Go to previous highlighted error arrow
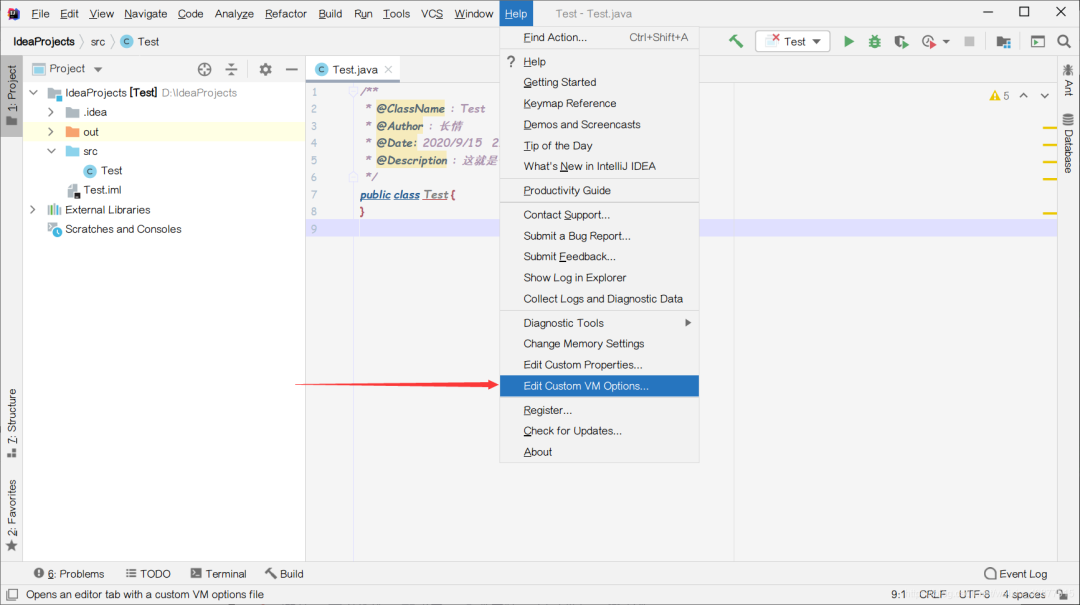The width and height of the screenshot is (1080, 605). tap(1024, 96)
